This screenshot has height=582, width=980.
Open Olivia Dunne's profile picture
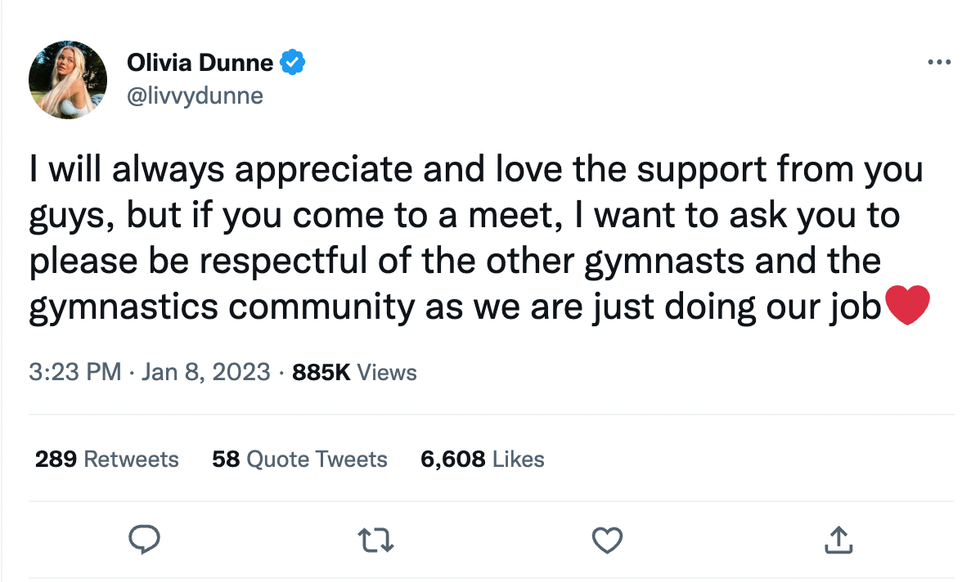[x=68, y=80]
